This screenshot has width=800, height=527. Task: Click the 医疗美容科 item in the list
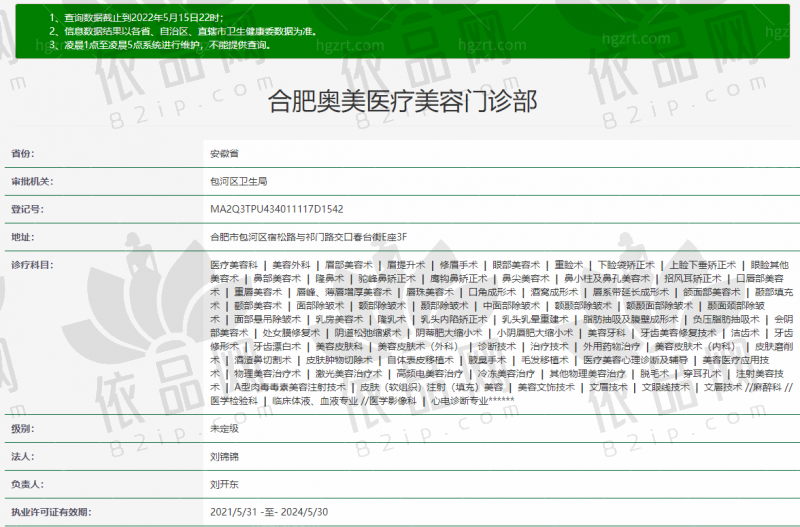(x=235, y=264)
